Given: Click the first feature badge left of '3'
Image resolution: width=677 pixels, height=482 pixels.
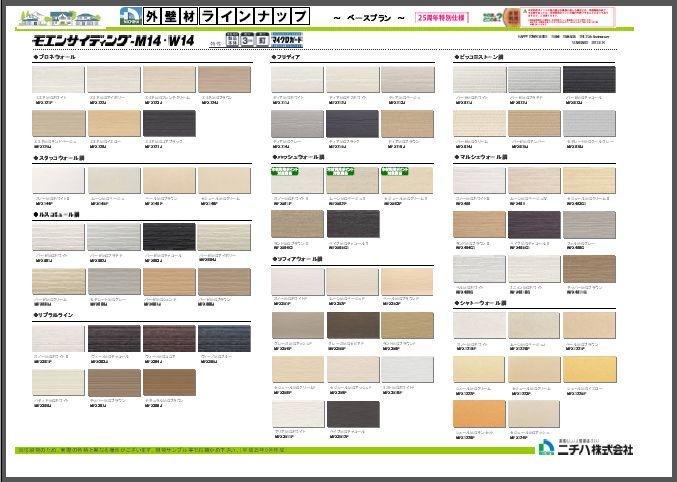Looking at the screenshot, I should (232, 40).
